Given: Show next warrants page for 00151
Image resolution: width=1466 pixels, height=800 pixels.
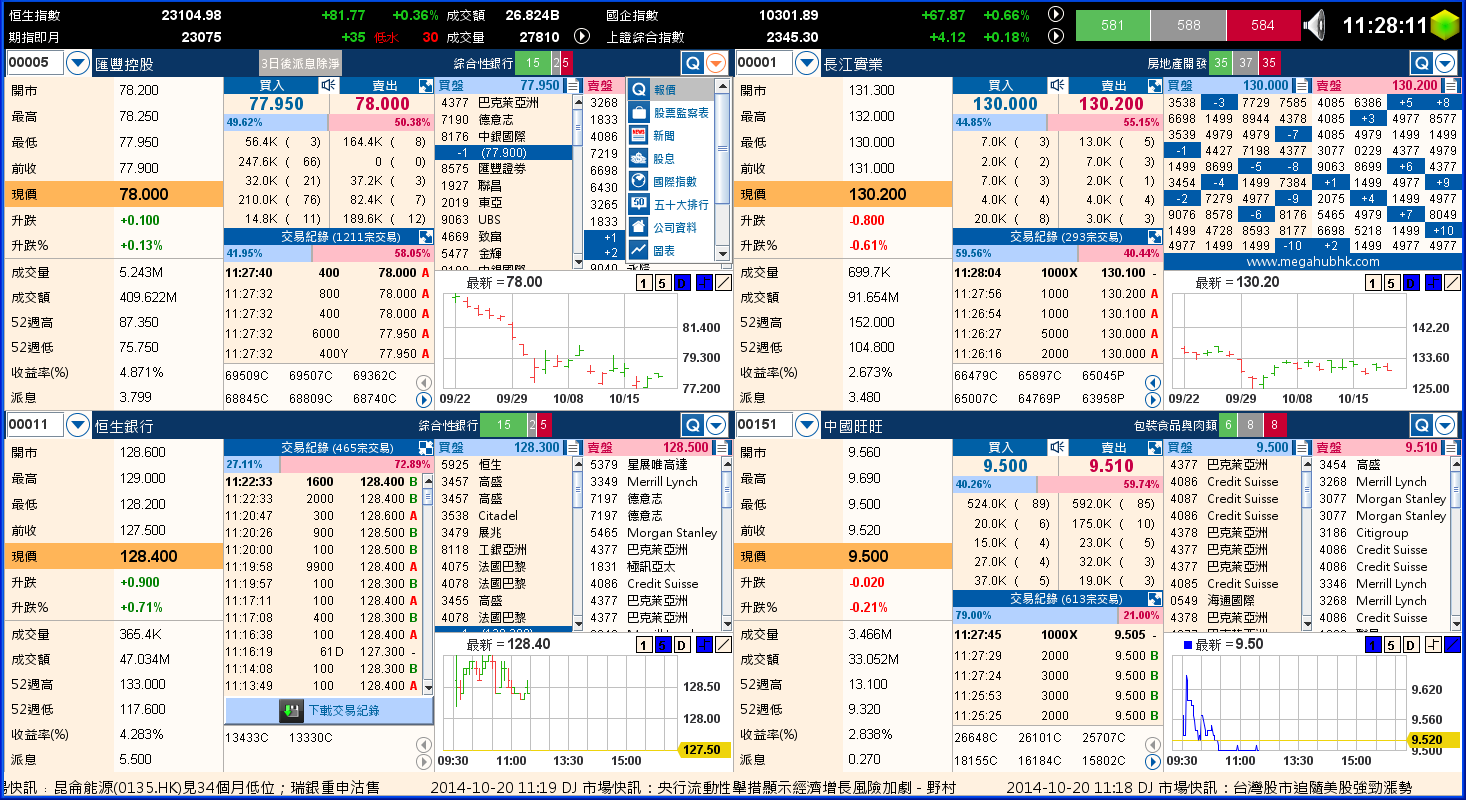Looking at the screenshot, I should tap(1152, 762).
